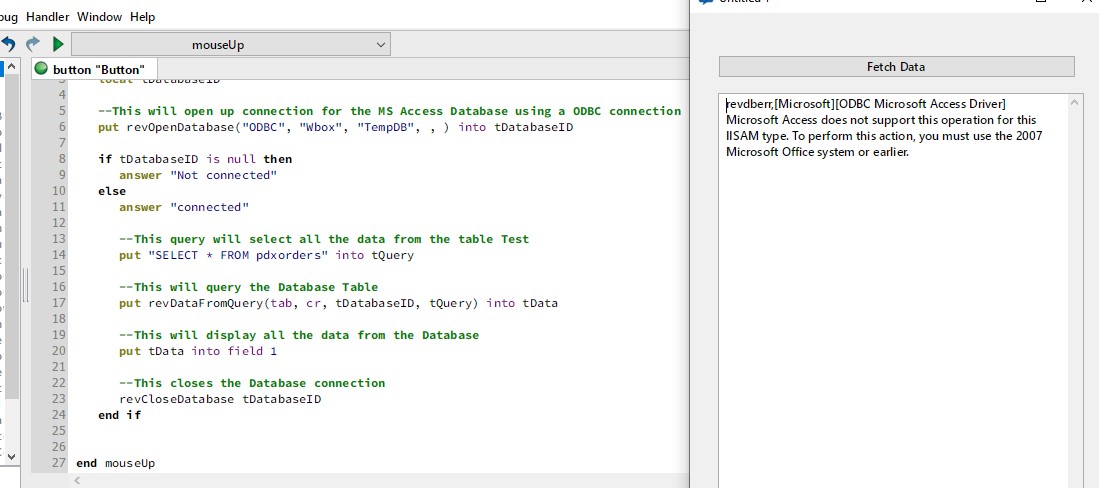Click the left panel scroll-up arrow
This screenshot has width=1099, height=488.
(11, 69)
